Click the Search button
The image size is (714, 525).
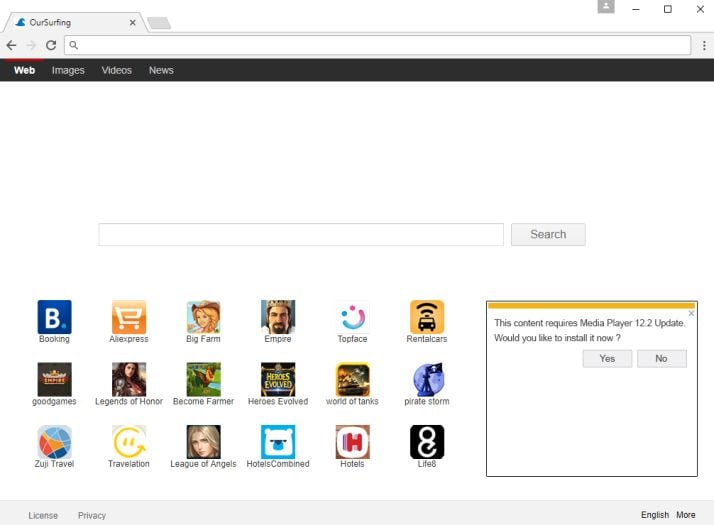click(548, 234)
